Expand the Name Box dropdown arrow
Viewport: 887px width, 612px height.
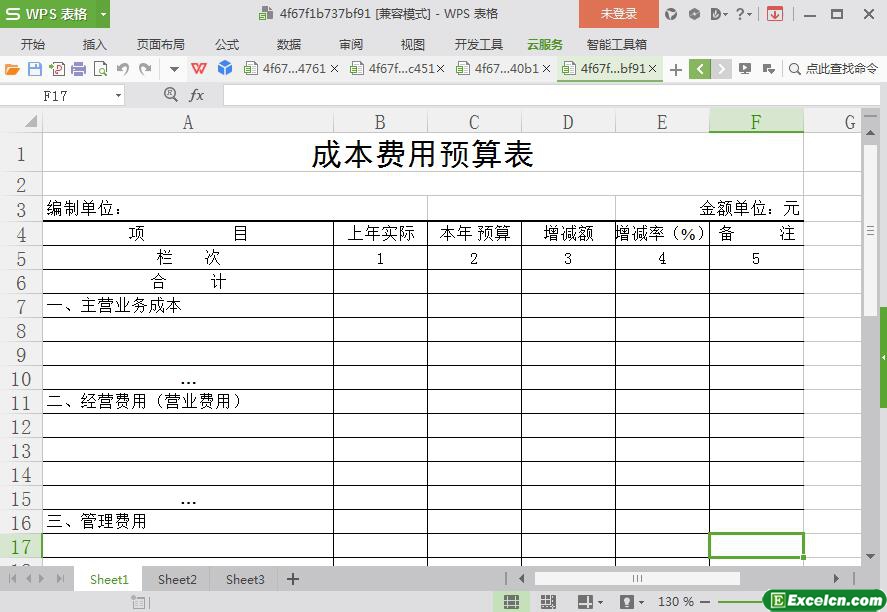(118, 96)
